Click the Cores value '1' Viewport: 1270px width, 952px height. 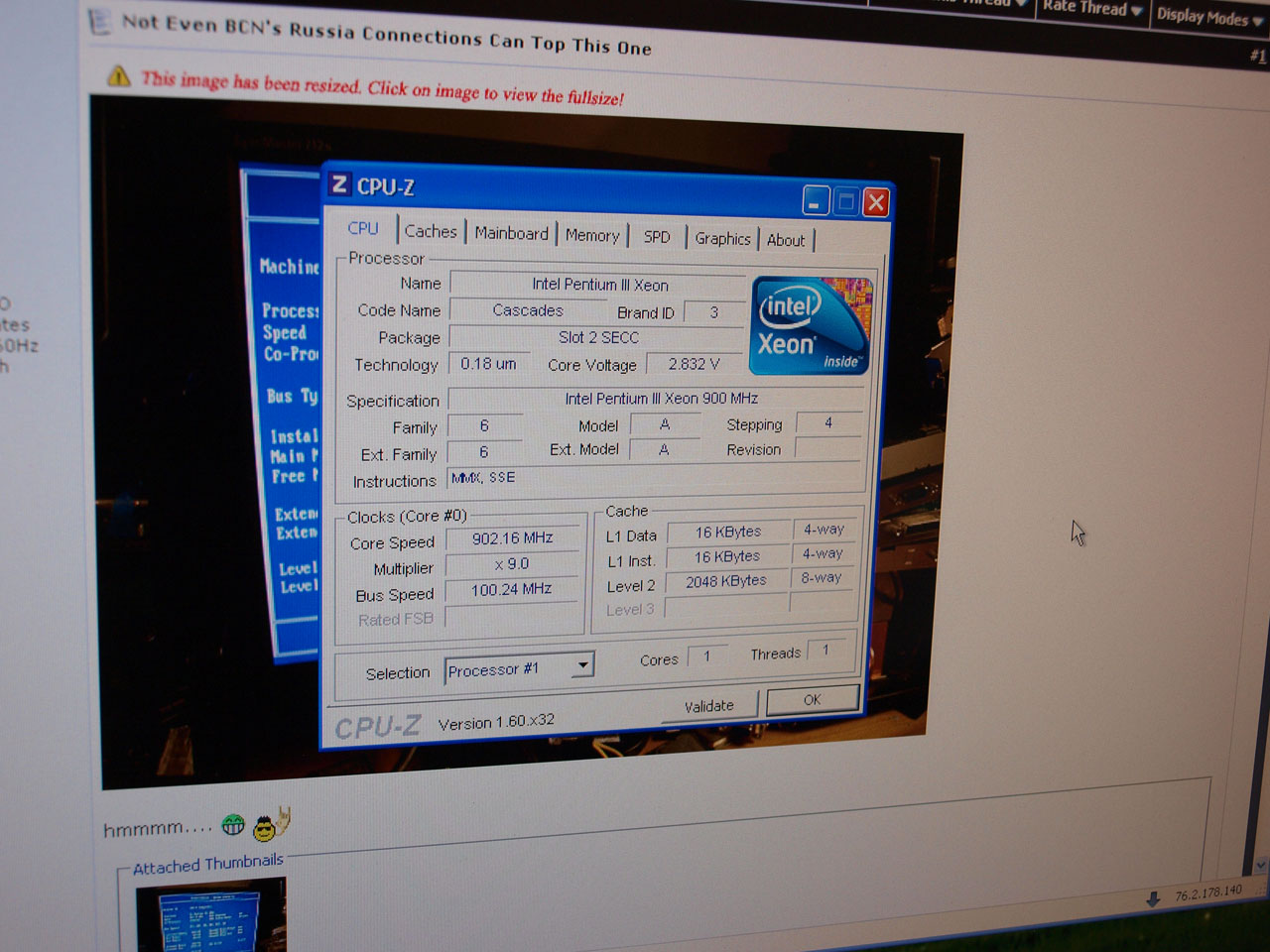click(706, 656)
